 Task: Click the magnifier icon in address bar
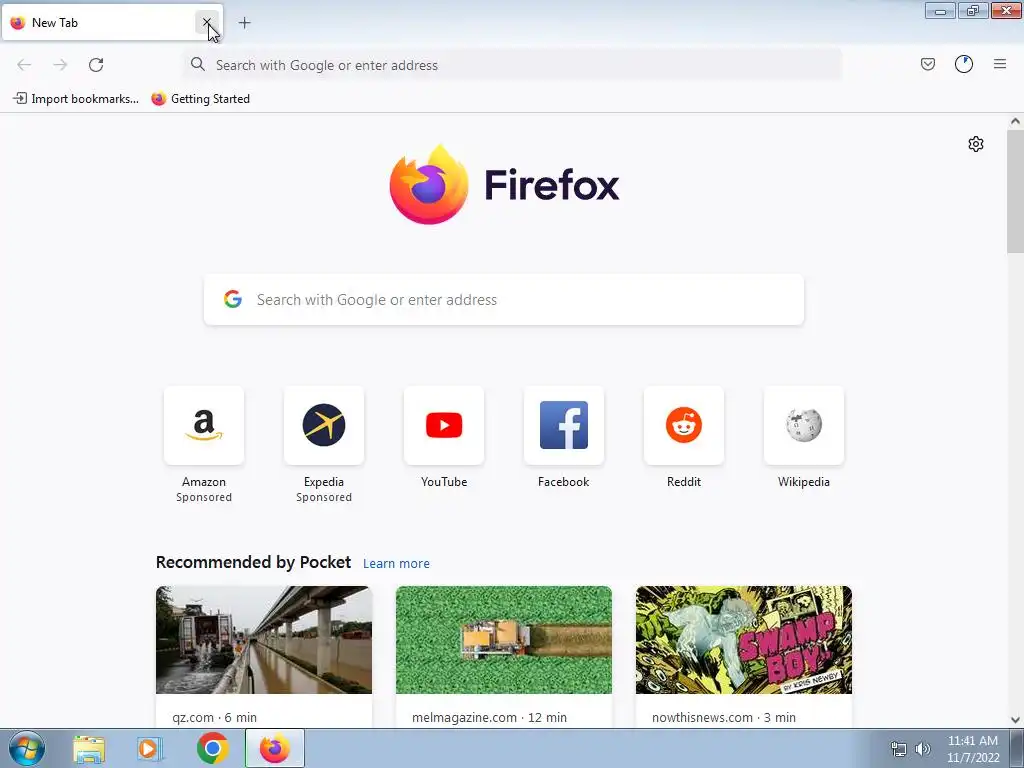click(x=198, y=64)
